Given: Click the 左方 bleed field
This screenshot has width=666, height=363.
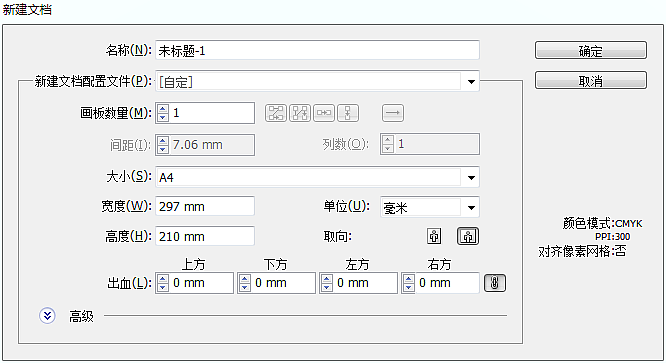Looking at the screenshot, I should click(x=365, y=283).
